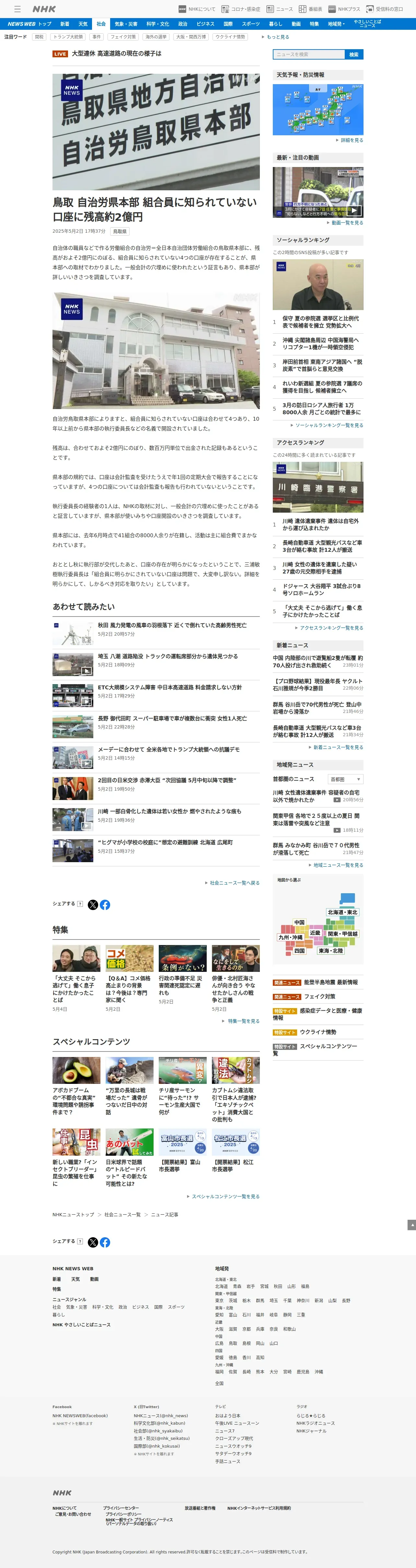Open NHK NEWSWEB(facebook) footer link
This screenshot has width=416, height=1568.
point(80,1415)
